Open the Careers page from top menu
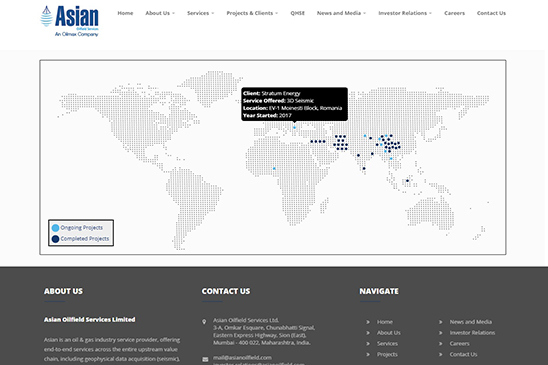 tap(454, 13)
